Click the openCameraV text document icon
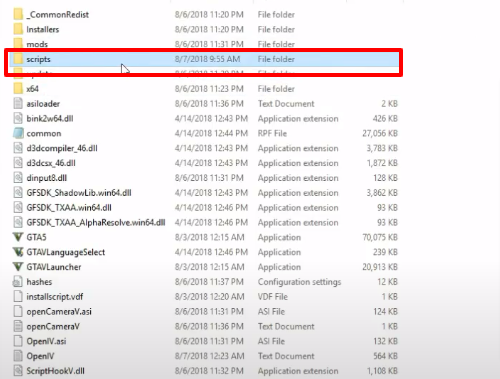The width and height of the screenshot is (500, 379). (18, 326)
